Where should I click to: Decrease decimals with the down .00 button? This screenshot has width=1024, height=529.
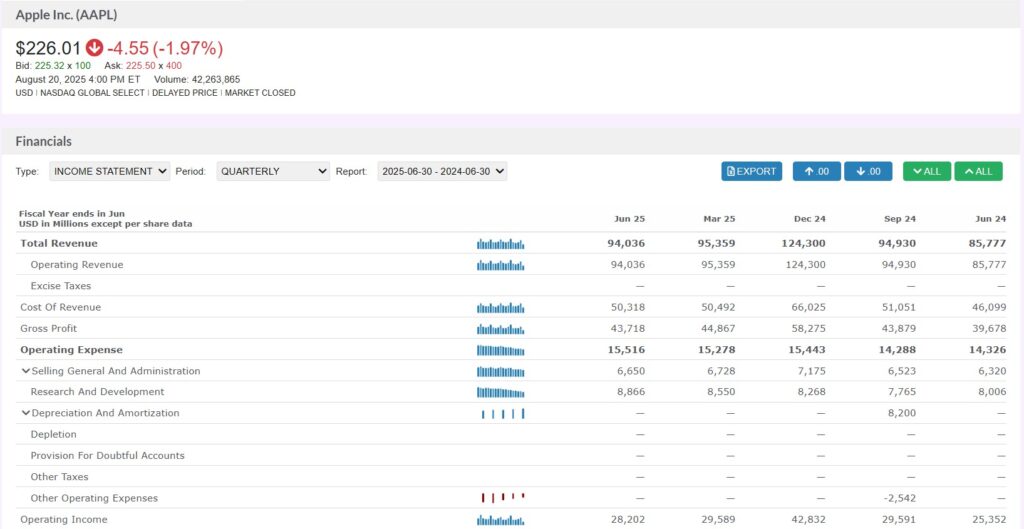(x=868, y=171)
